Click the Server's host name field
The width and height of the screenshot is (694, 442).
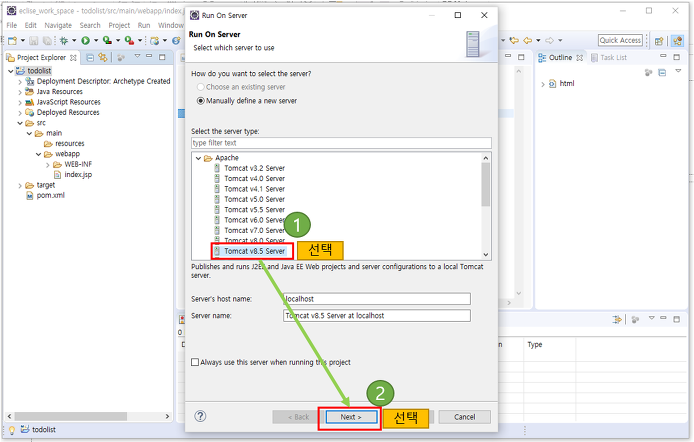[377, 299]
